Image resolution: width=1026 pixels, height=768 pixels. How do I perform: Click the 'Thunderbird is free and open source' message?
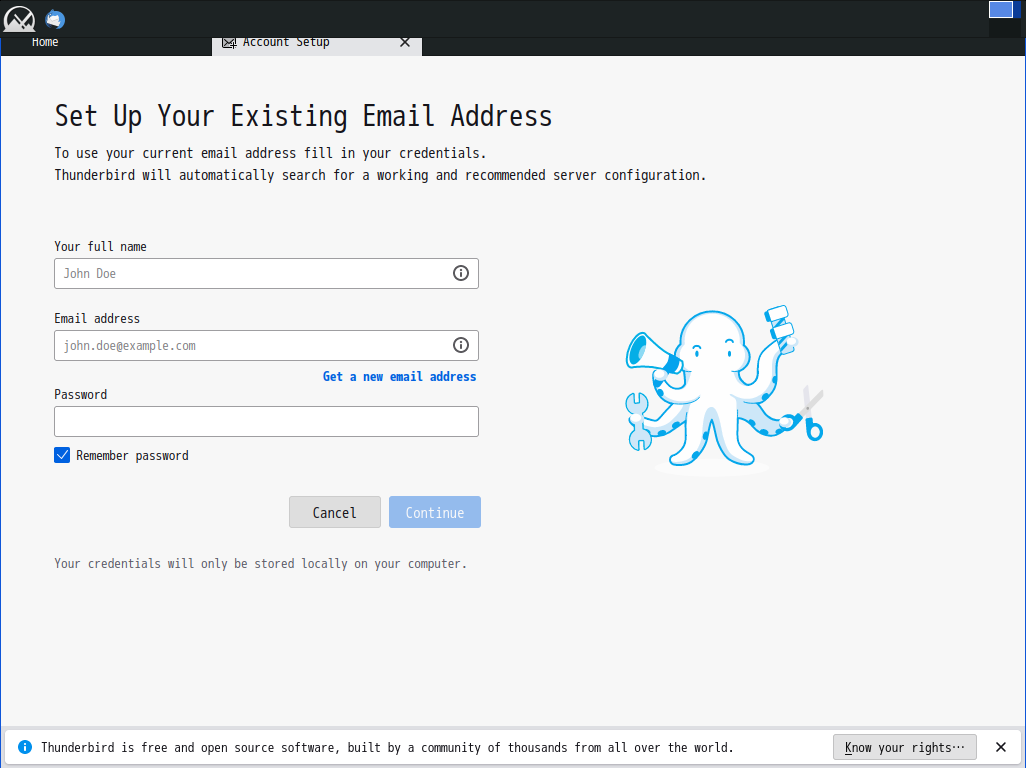[x=387, y=747]
